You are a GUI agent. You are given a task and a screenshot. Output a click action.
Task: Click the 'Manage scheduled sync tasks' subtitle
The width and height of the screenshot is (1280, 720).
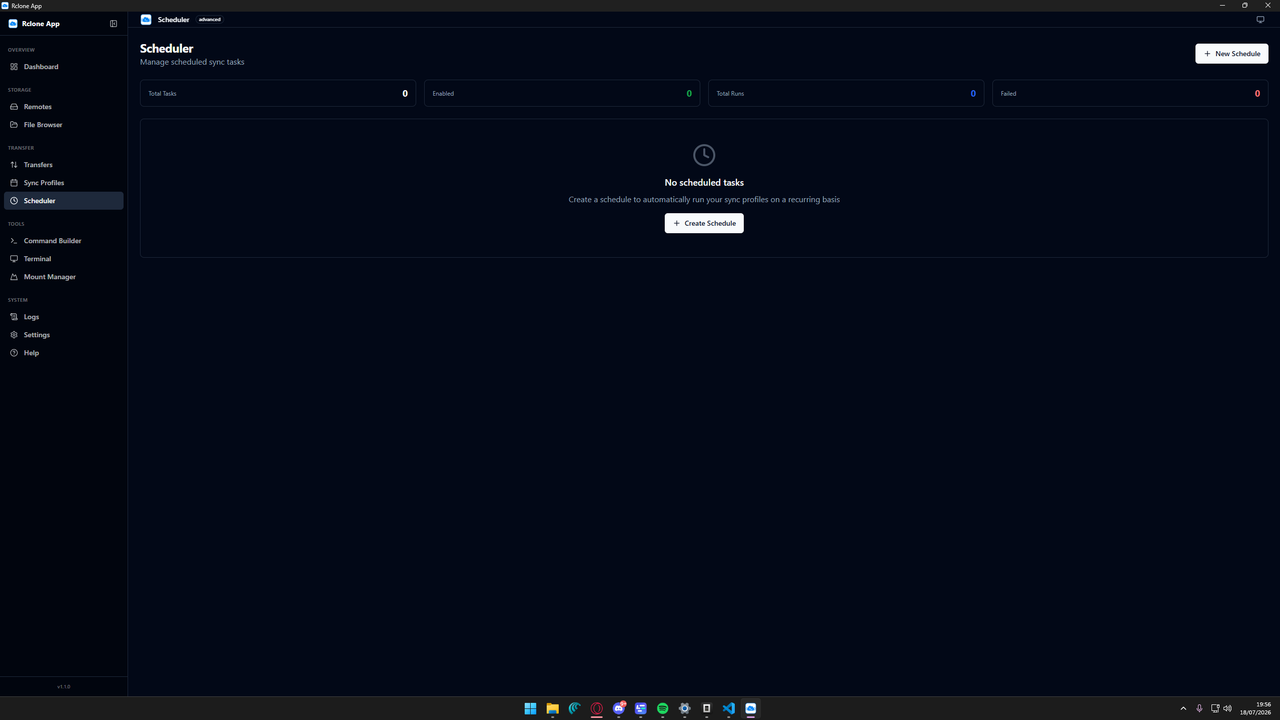pos(192,62)
